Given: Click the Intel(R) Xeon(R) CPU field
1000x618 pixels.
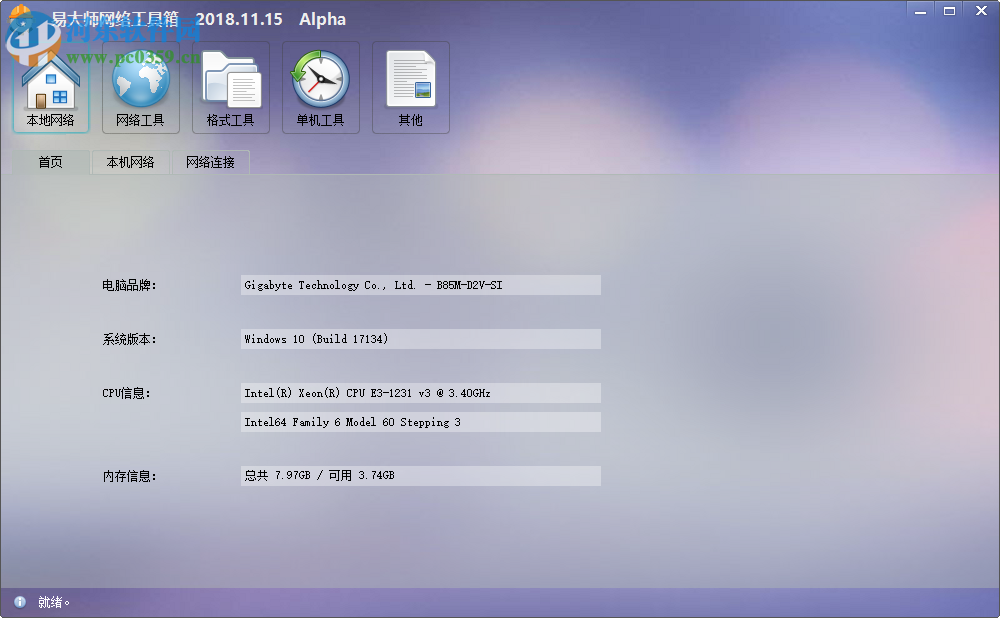Looking at the screenshot, I should click(x=420, y=393).
